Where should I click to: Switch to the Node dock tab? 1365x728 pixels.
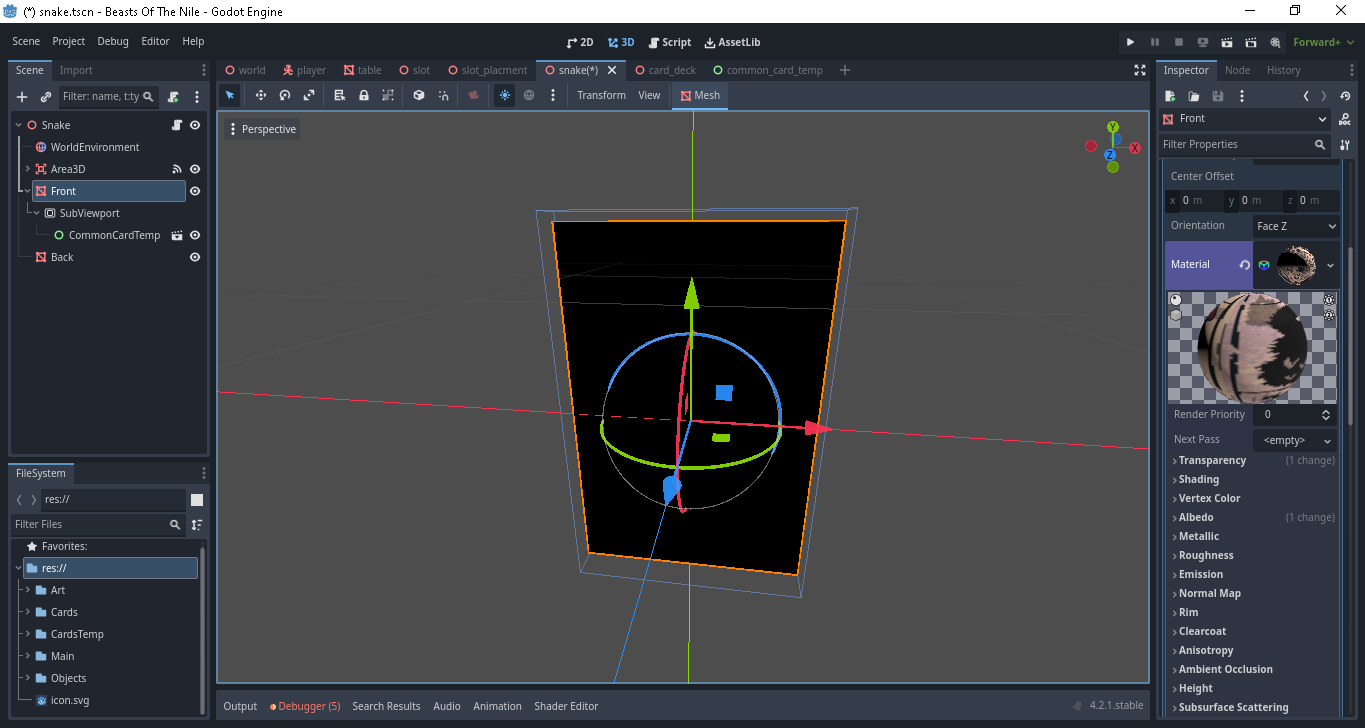[1237, 70]
